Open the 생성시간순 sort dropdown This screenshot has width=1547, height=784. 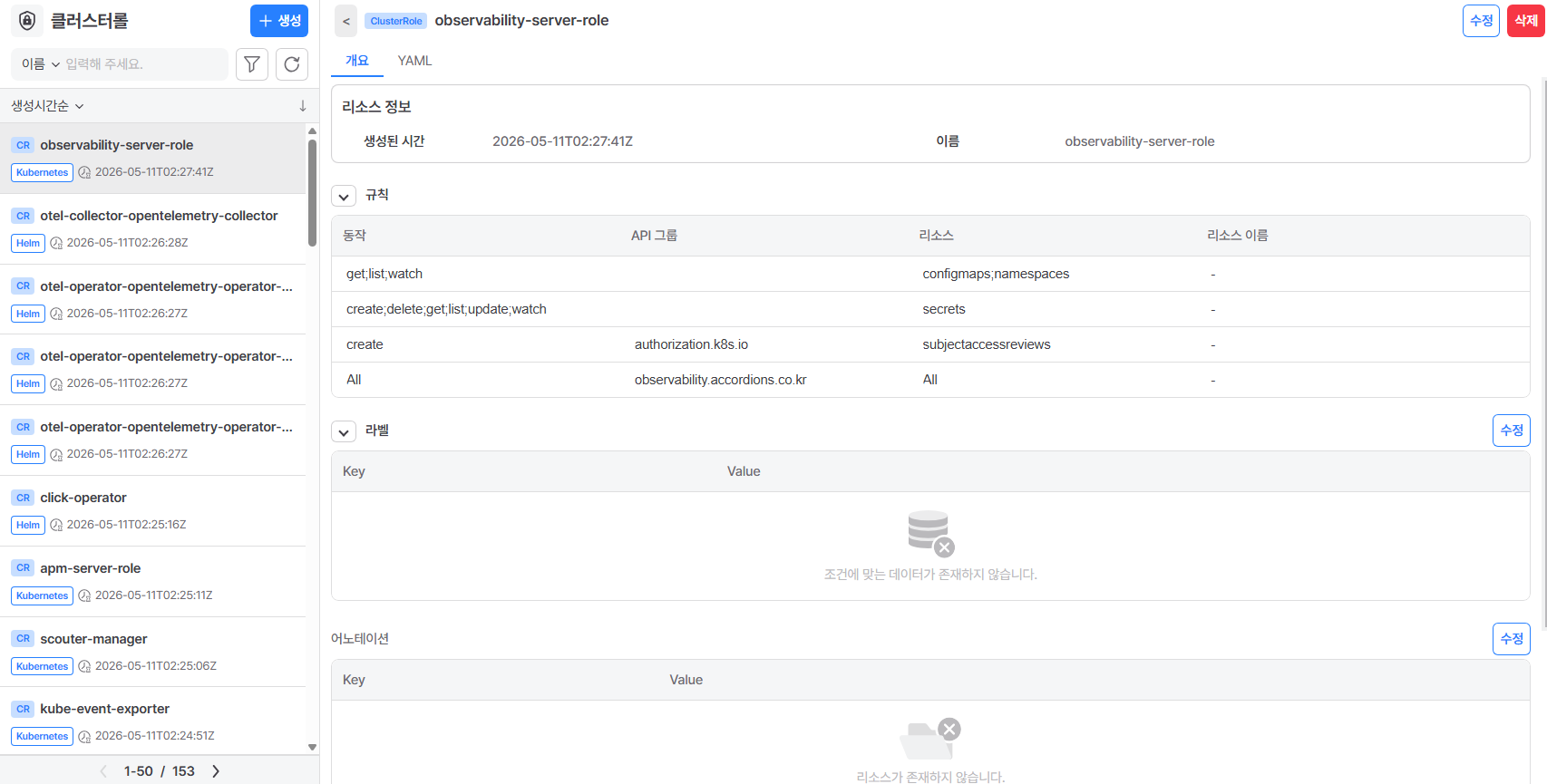click(x=47, y=106)
